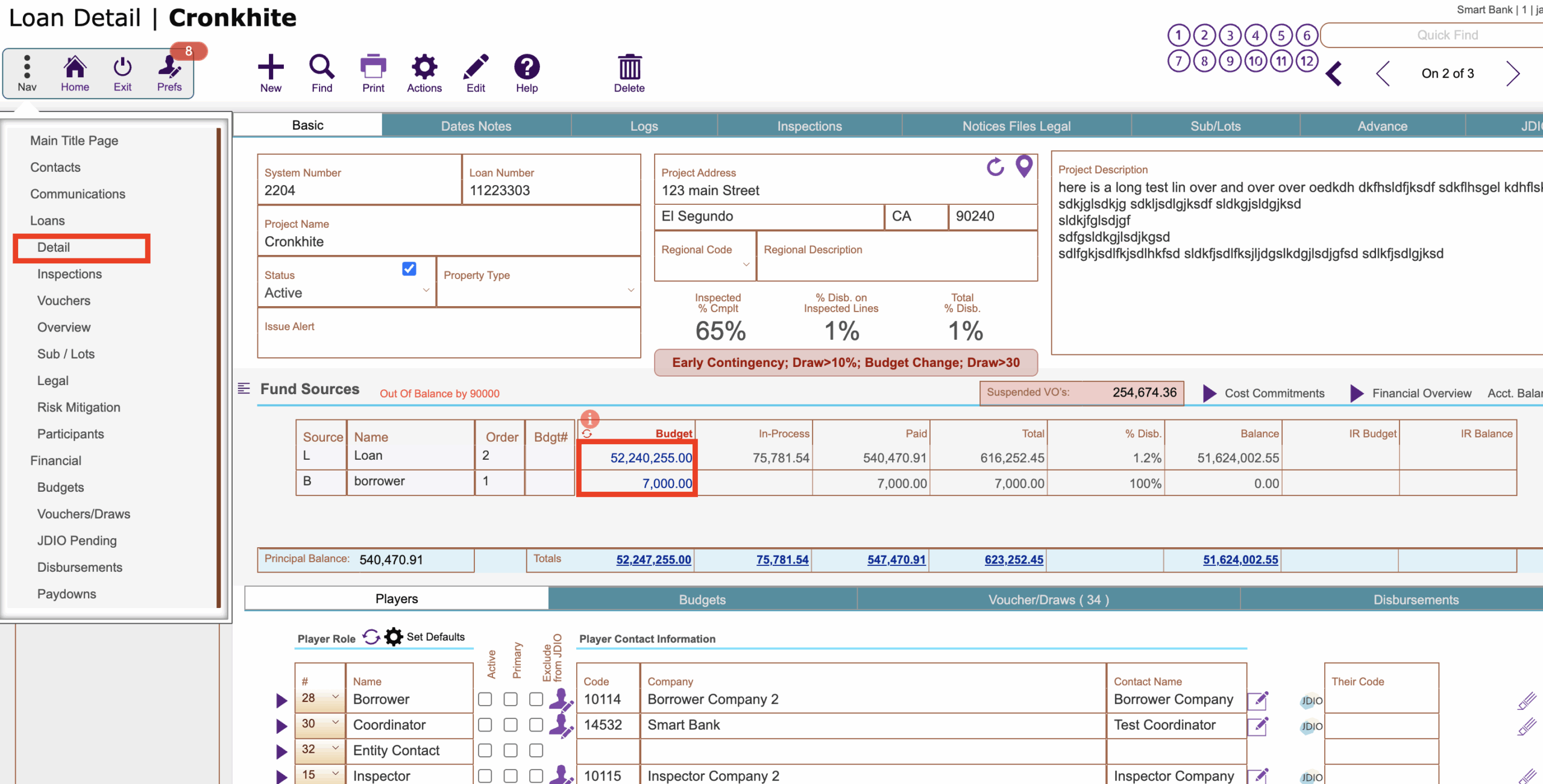Click the Quick Find field
Screen dimensions: 1543x784
(1447, 35)
